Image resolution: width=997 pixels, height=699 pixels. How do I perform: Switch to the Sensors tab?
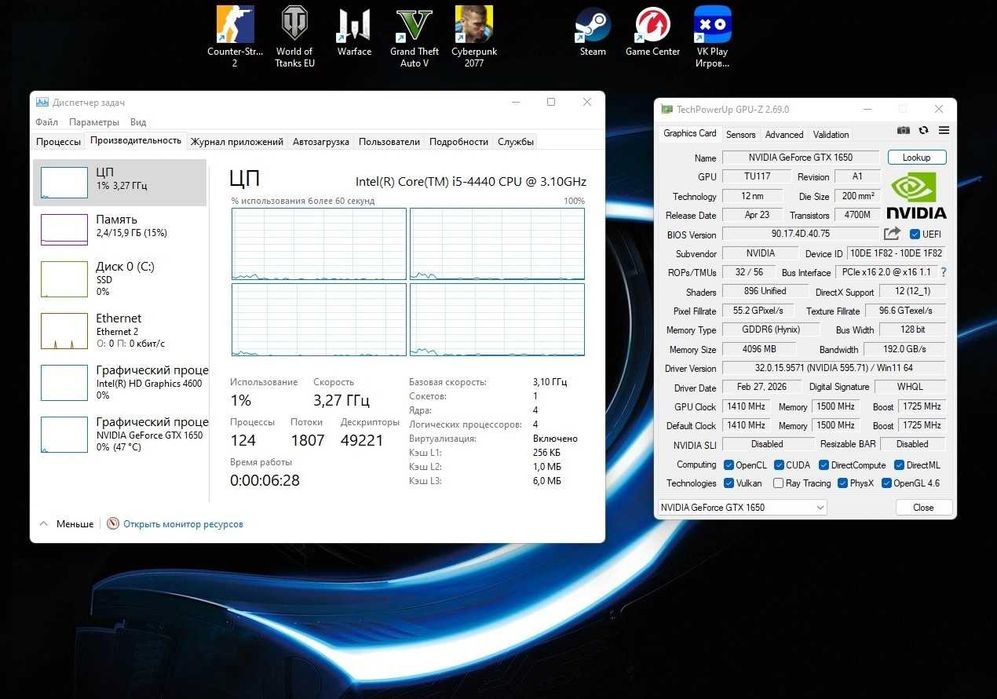[x=740, y=134]
